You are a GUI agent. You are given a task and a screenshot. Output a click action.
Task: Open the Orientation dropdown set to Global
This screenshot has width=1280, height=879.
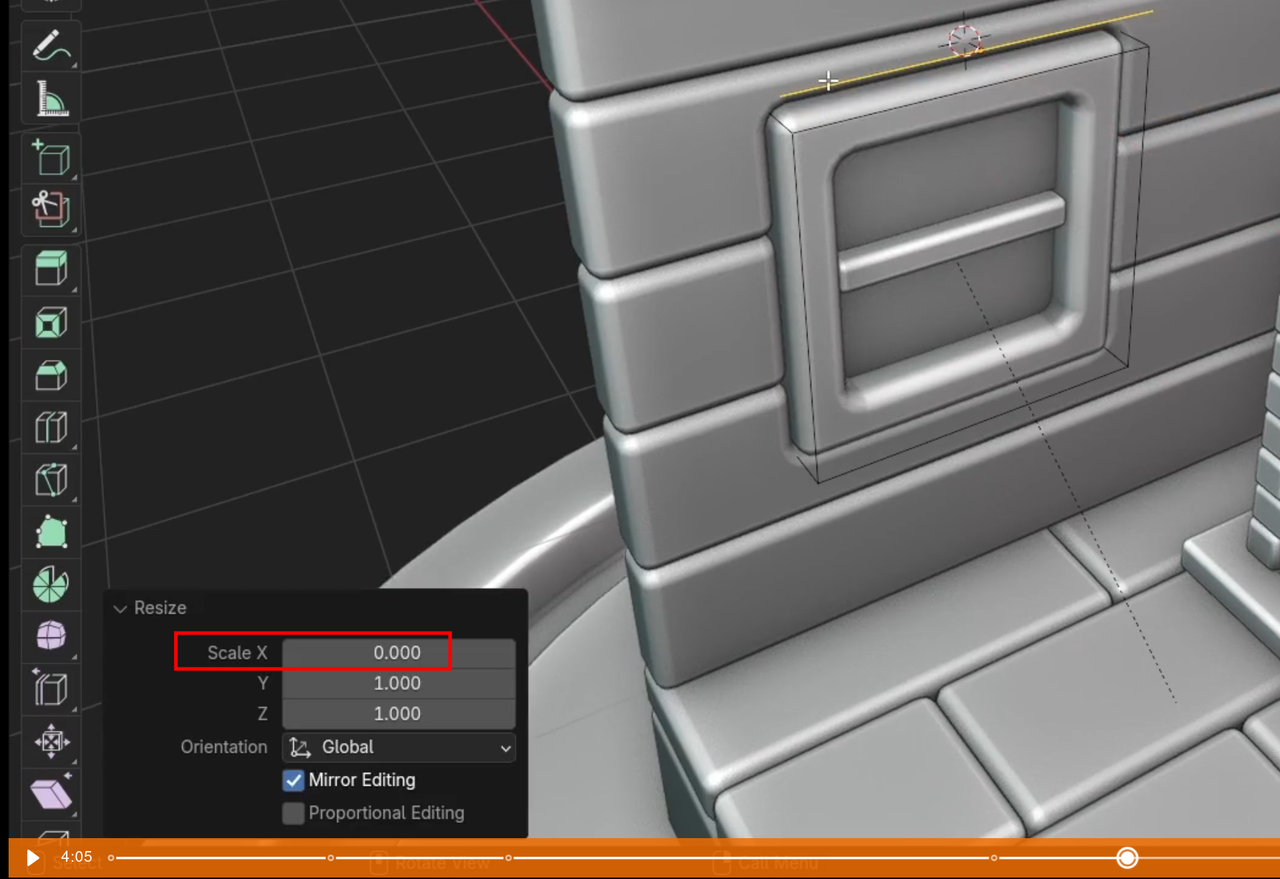398,747
